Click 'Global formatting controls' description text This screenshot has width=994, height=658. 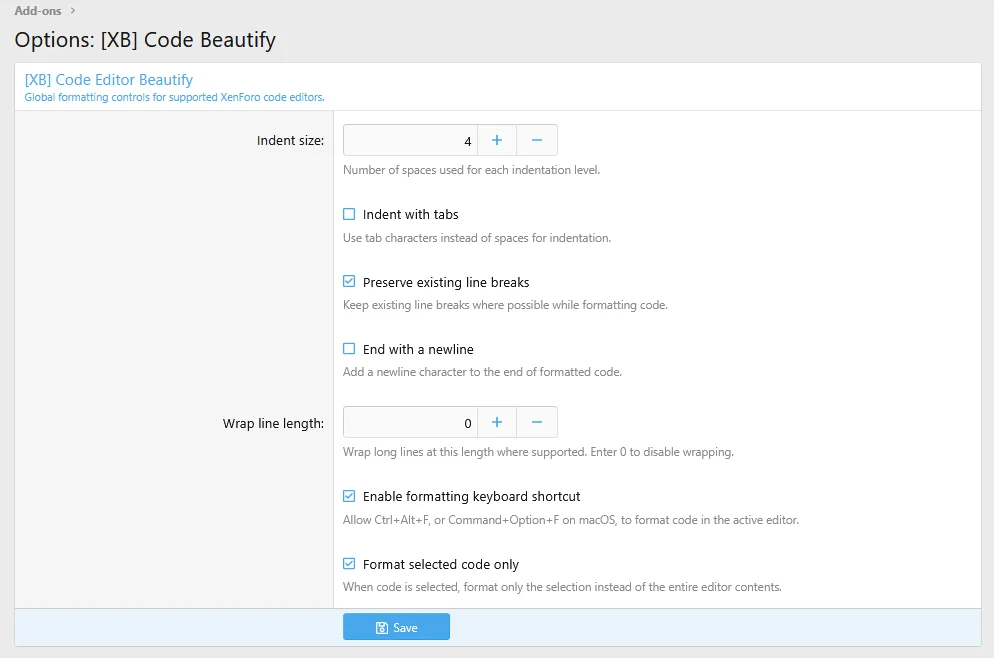(174, 98)
